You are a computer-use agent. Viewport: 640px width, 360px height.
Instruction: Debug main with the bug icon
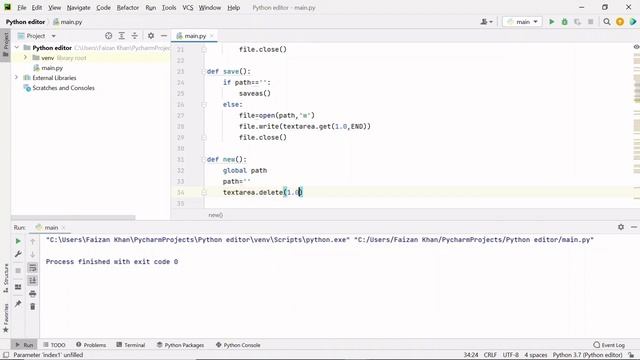(564, 22)
